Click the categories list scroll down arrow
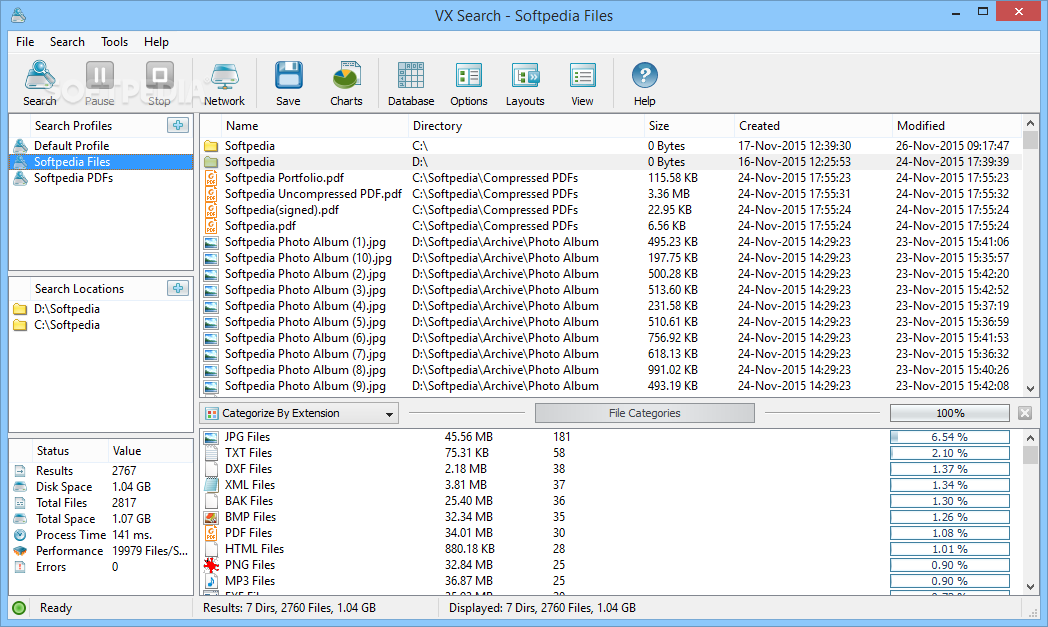Image resolution: width=1048 pixels, height=627 pixels. click(1030, 586)
